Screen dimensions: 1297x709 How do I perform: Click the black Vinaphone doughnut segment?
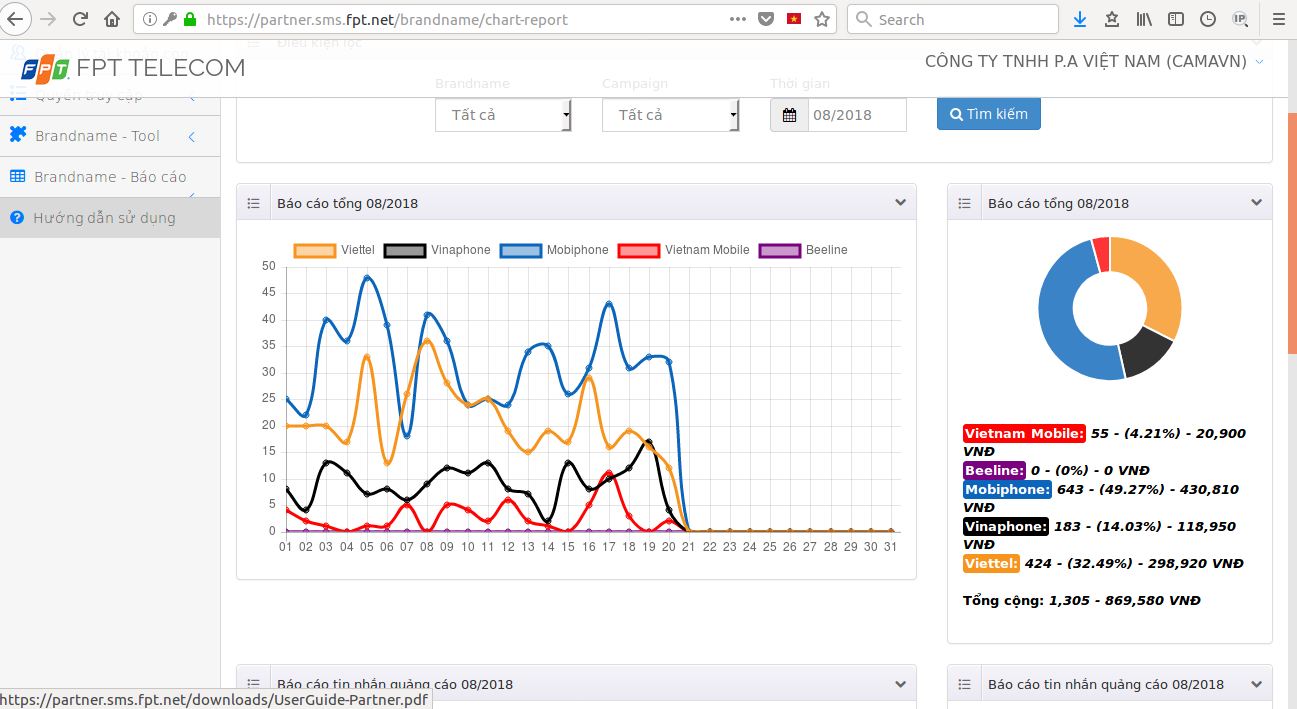point(1146,353)
